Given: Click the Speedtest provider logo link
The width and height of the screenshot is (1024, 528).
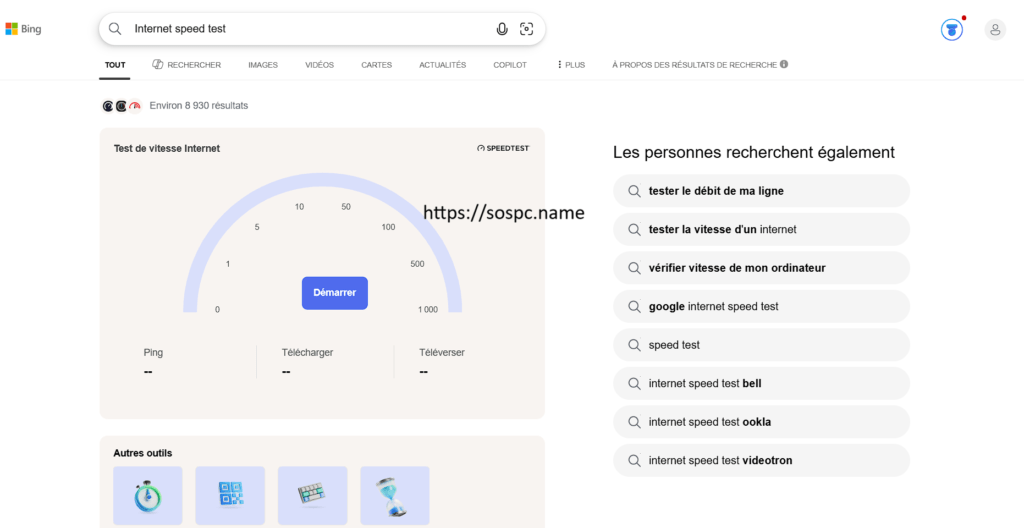Looking at the screenshot, I should pyautogui.click(x=503, y=148).
